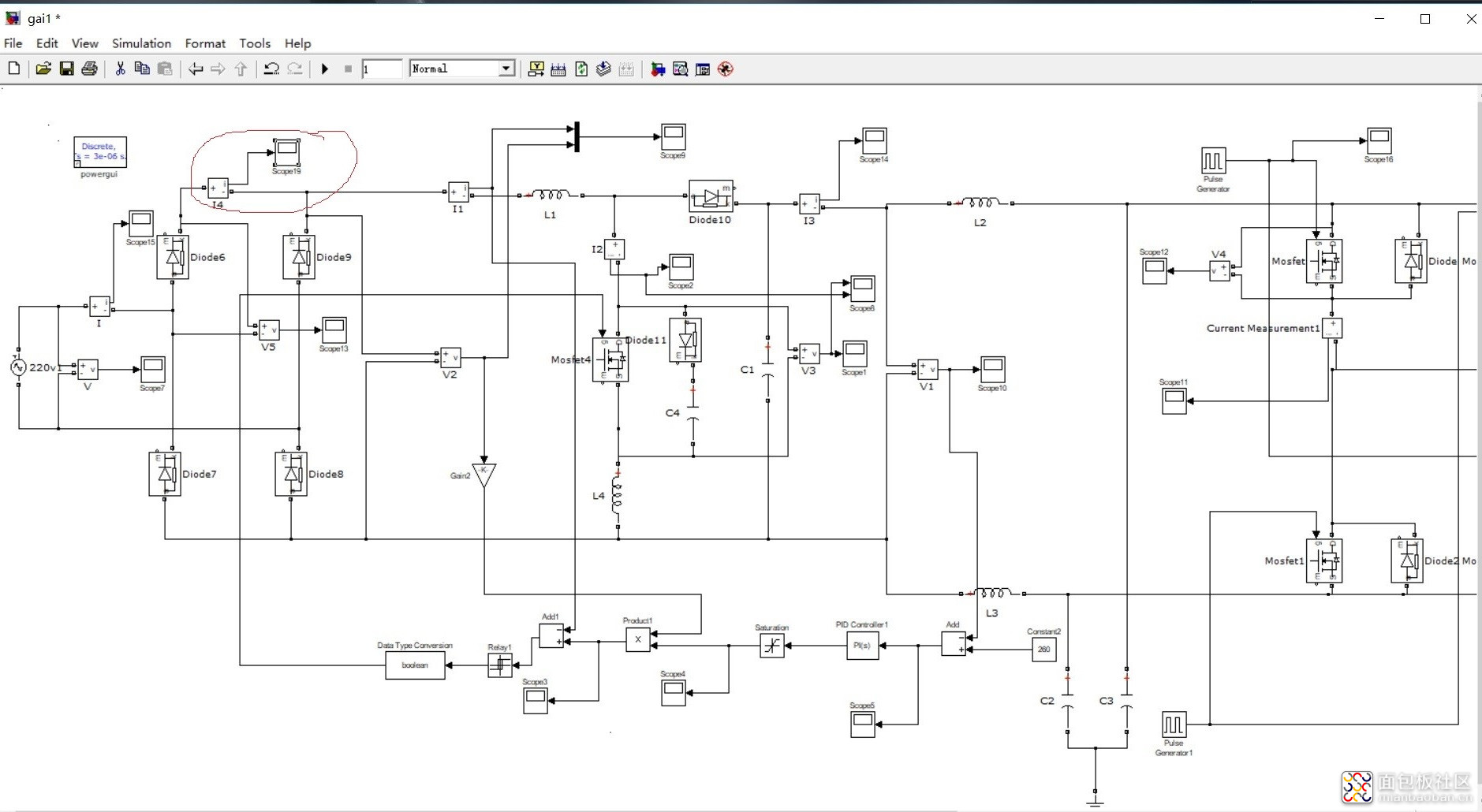The width and height of the screenshot is (1482, 812).
Task: Select the Diode7 block
Action: [165, 474]
